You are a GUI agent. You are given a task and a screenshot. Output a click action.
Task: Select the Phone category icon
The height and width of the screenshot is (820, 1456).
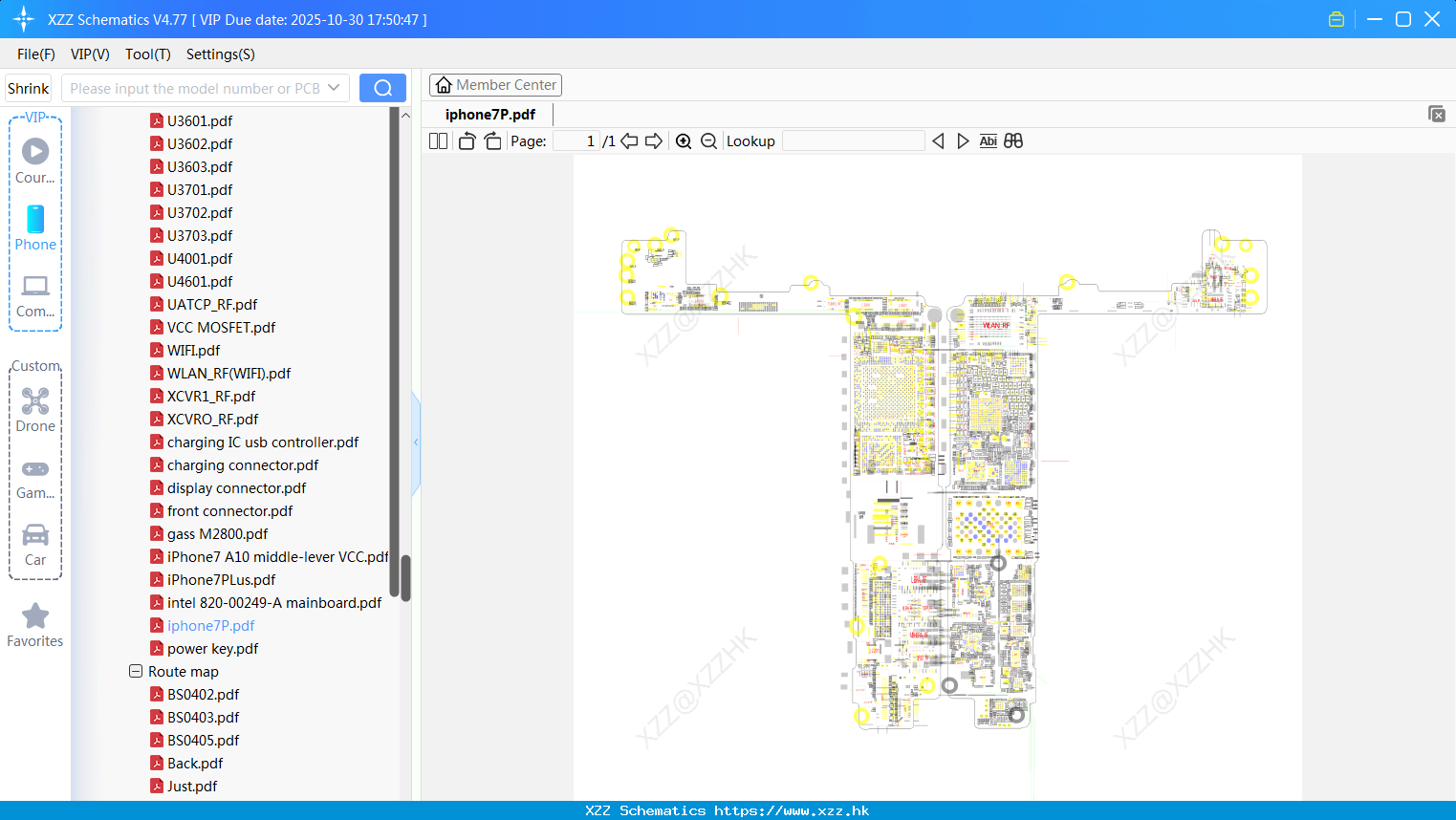coord(35,228)
